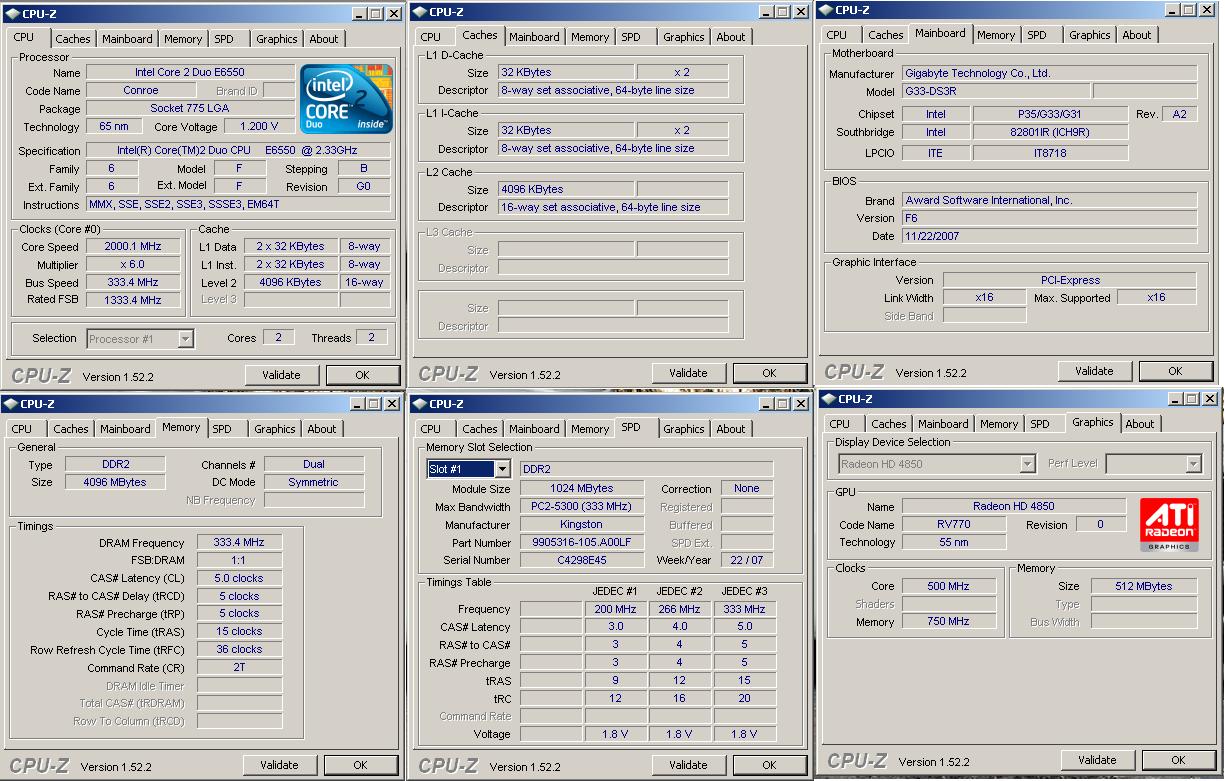1225x781 pixels.
Task: Open the Radeon HD 4850 display device dropdown
Action: (1027, 464)
